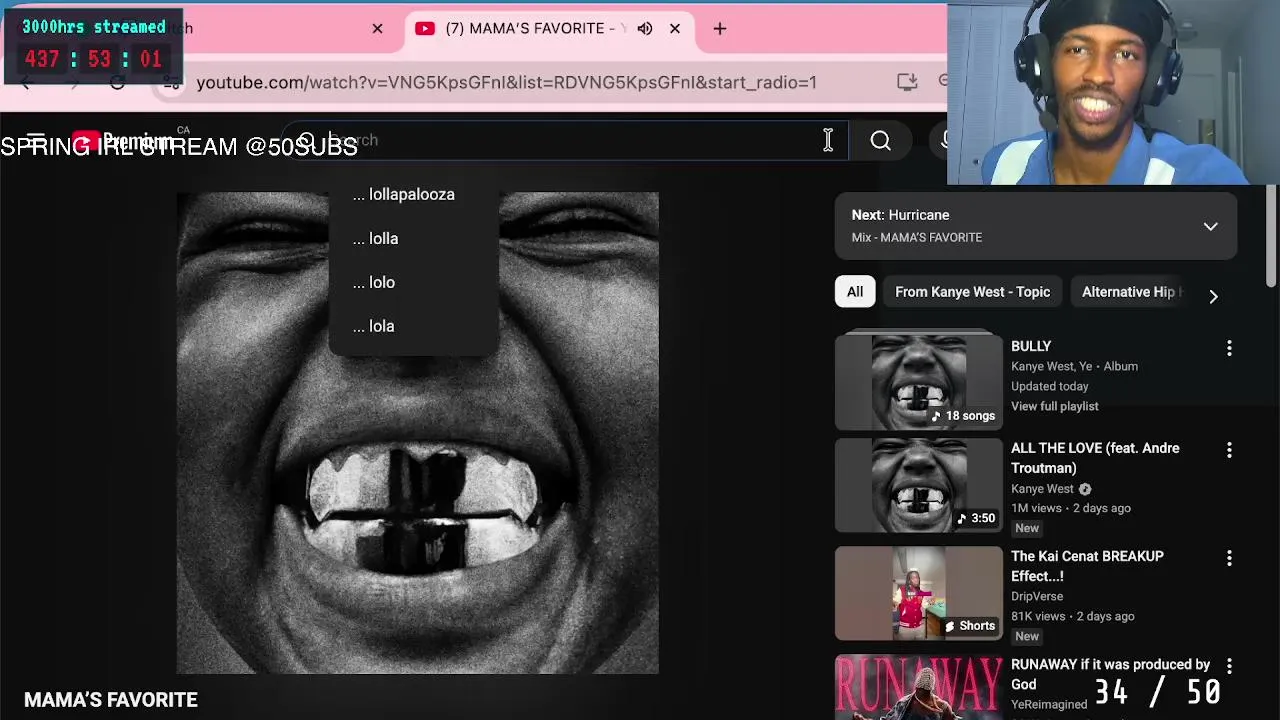Screen dimensions: 1280x720
Task: Open The Kai Cenat BREAKUP Effect Shorts thumbnail
Action: 918,593
